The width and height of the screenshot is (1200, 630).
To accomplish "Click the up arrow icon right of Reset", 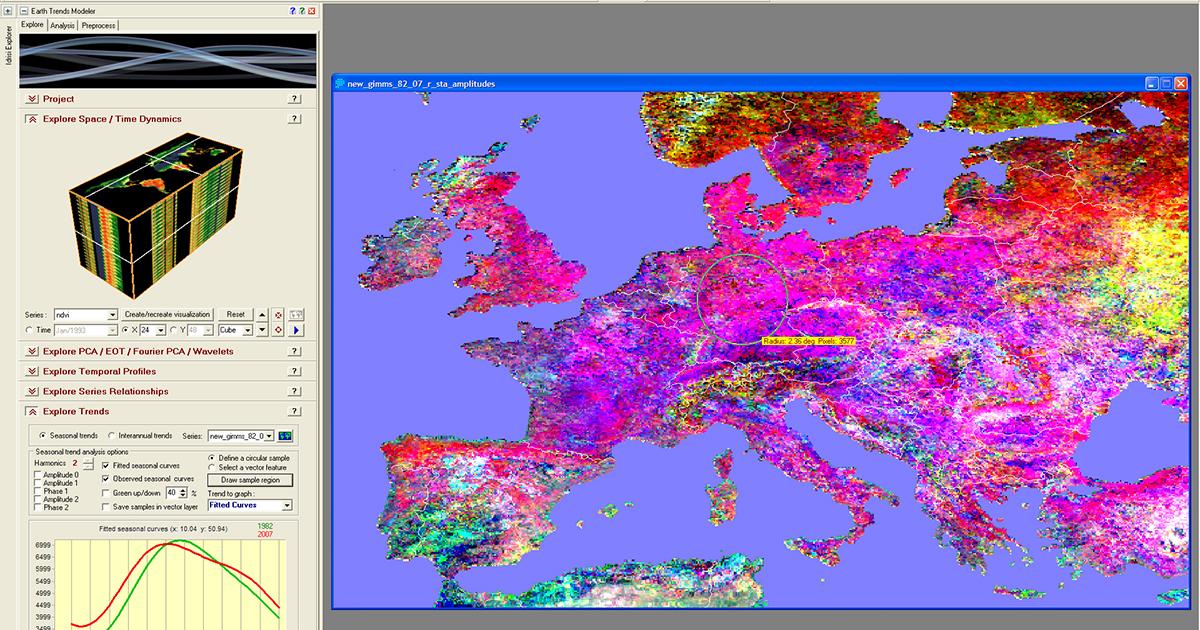I will tap(262, 314).
